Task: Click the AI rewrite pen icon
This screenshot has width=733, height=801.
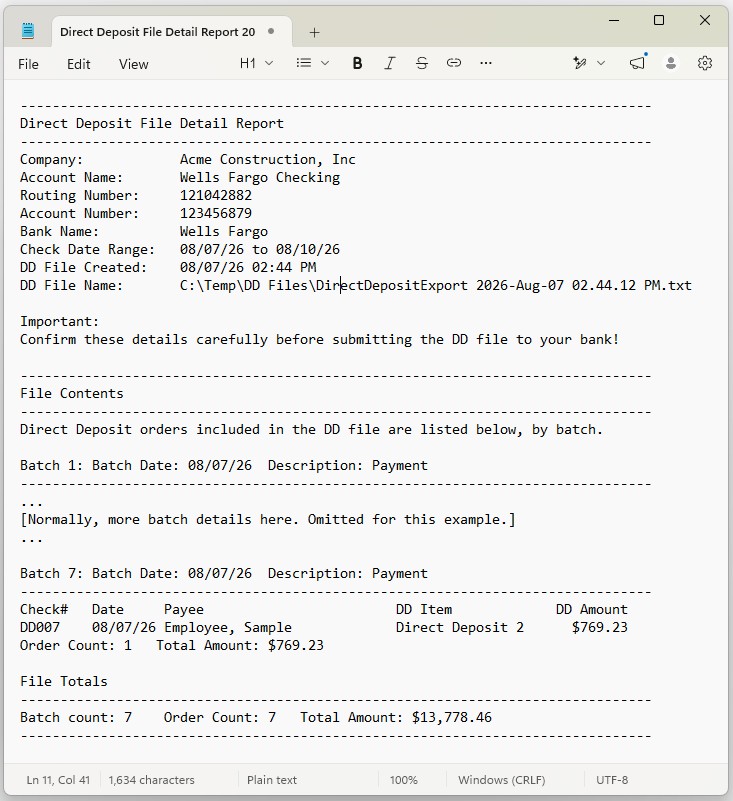Action: 579,63
